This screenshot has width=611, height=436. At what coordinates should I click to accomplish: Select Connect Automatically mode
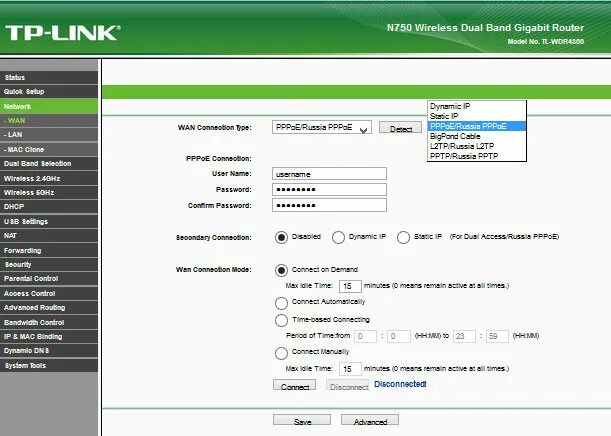[x=281, y=303]
